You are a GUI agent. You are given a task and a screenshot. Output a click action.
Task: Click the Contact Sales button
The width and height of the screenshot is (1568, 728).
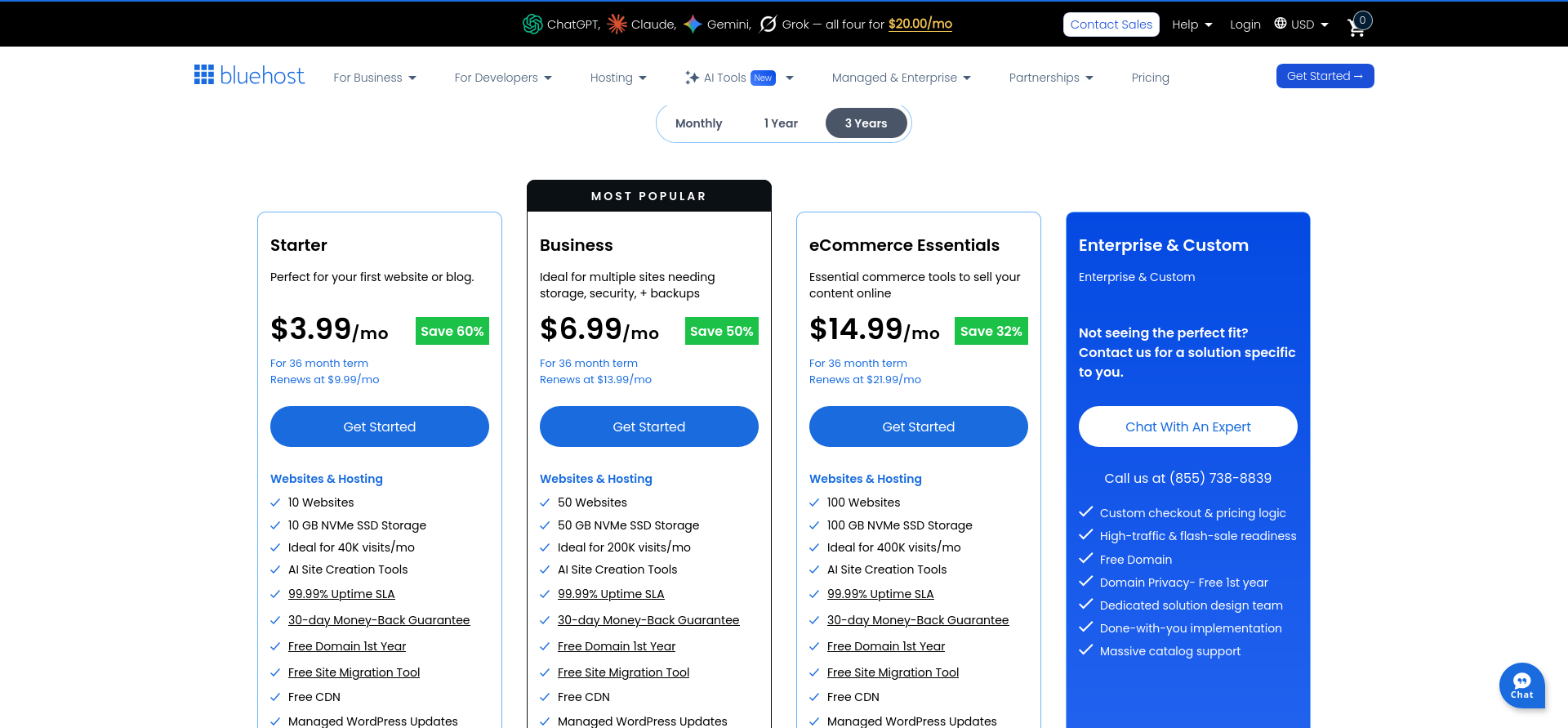point(1111,25)
